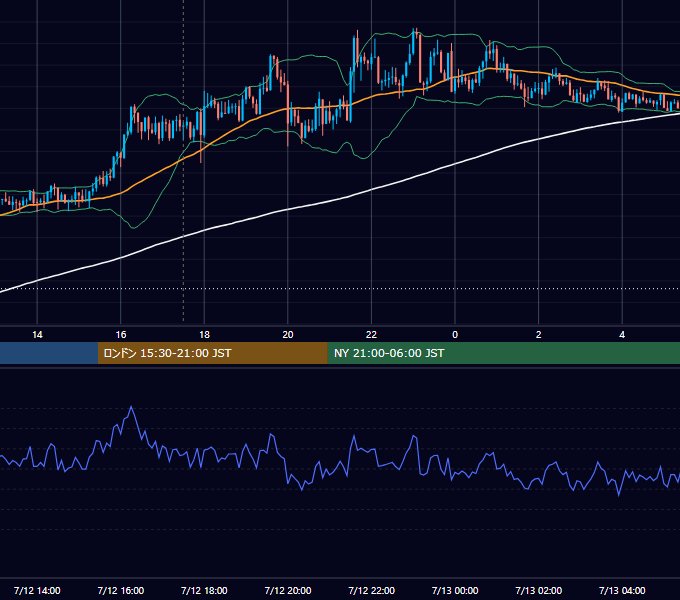Click the 7/13 02:00 date label
This screenshot has width=680, height=600.
click(539, 590)
